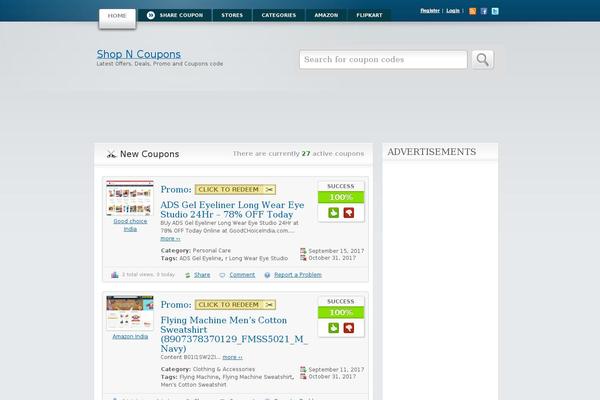The width and height of the screenshot is (600, 400).
Task: Vote thumbs down on ADS Gel Eyeliner coupon
Action: [349, 213]
